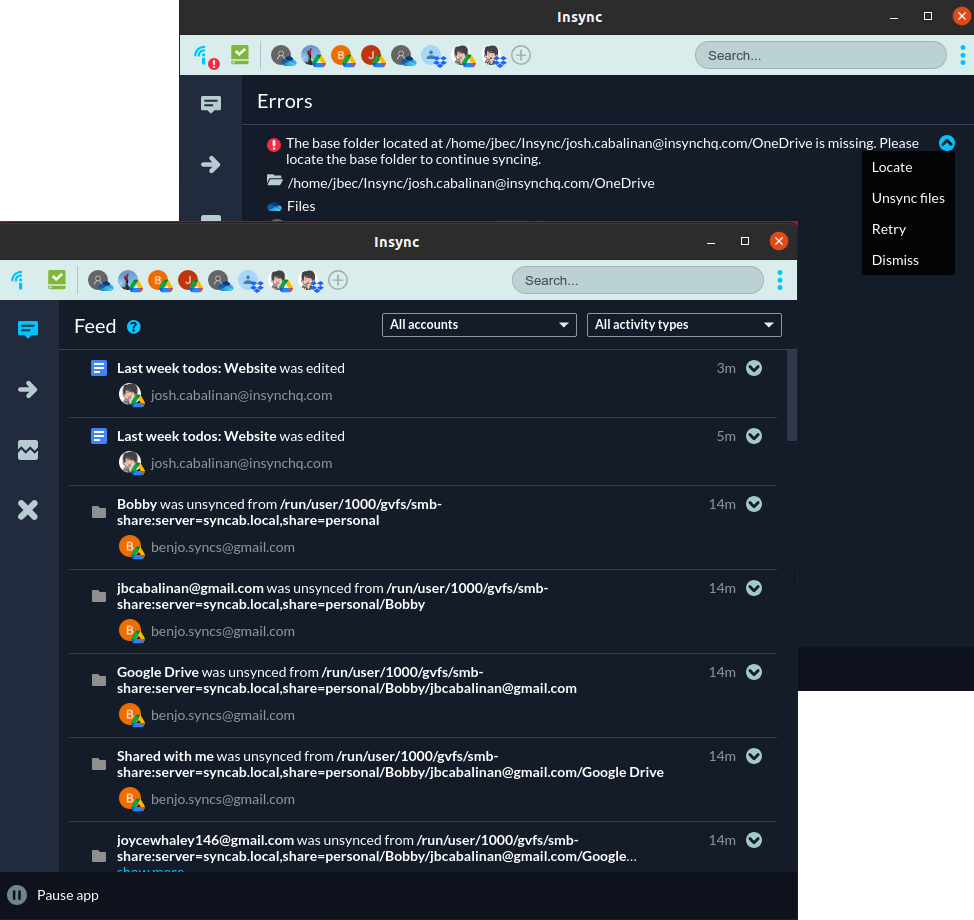Click the Pause app label

pos(68,895)
